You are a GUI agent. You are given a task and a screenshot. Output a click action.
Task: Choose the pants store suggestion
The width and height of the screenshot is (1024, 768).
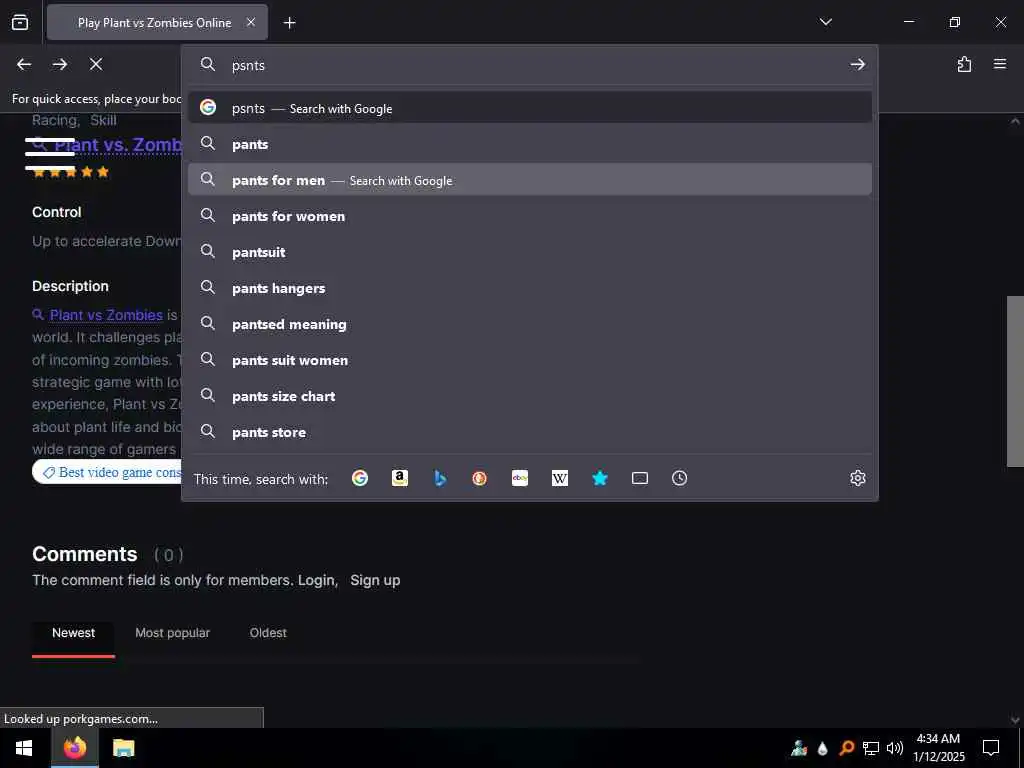[x=530, y=432]
